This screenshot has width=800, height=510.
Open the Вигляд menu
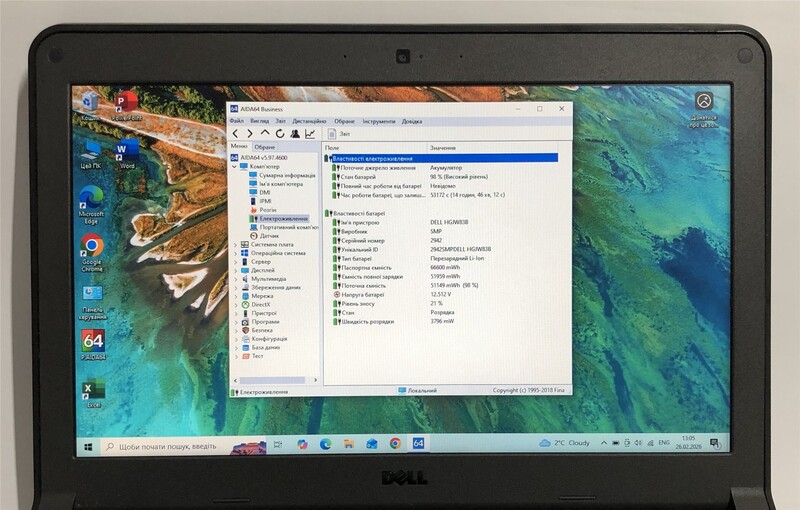tap(260, 121)
